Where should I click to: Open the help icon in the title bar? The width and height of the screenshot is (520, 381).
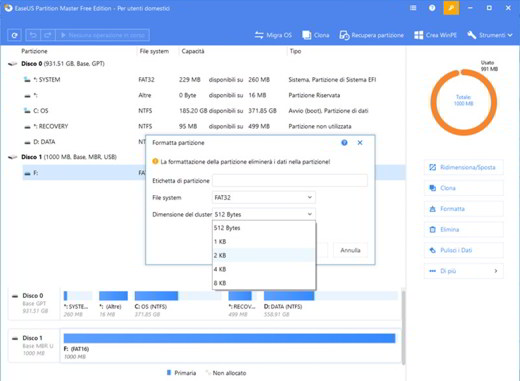click(x=432, y=8)
